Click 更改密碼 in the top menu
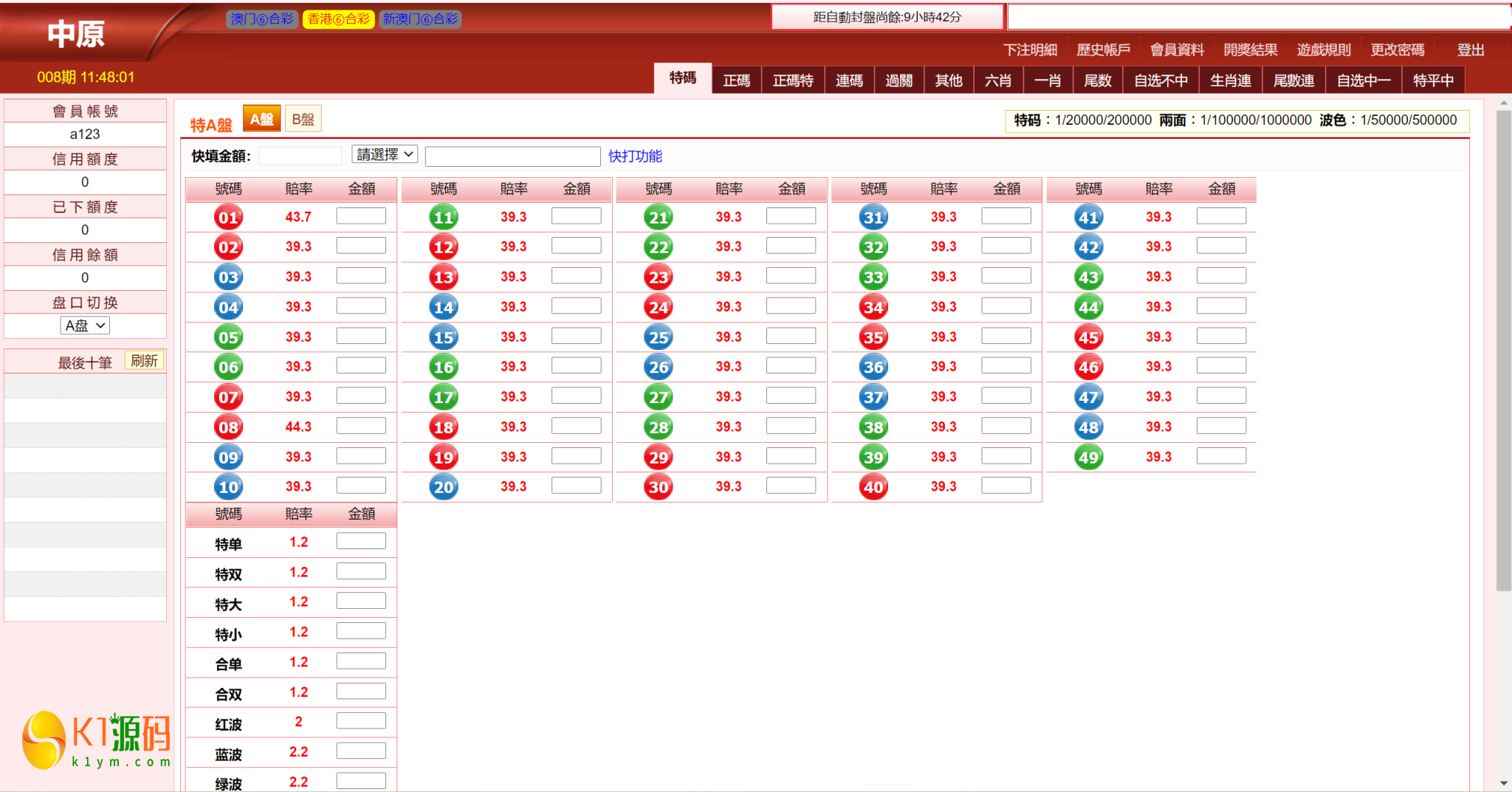 (1398, 49)
